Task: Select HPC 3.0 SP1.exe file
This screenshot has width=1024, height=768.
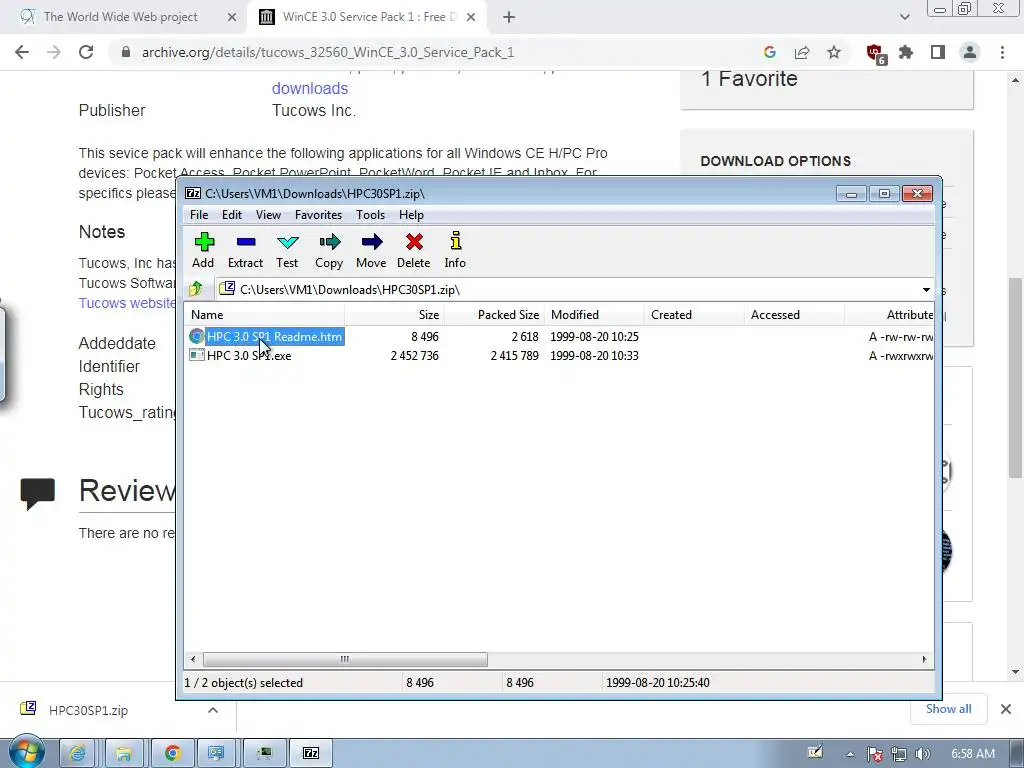Action: 249,356
